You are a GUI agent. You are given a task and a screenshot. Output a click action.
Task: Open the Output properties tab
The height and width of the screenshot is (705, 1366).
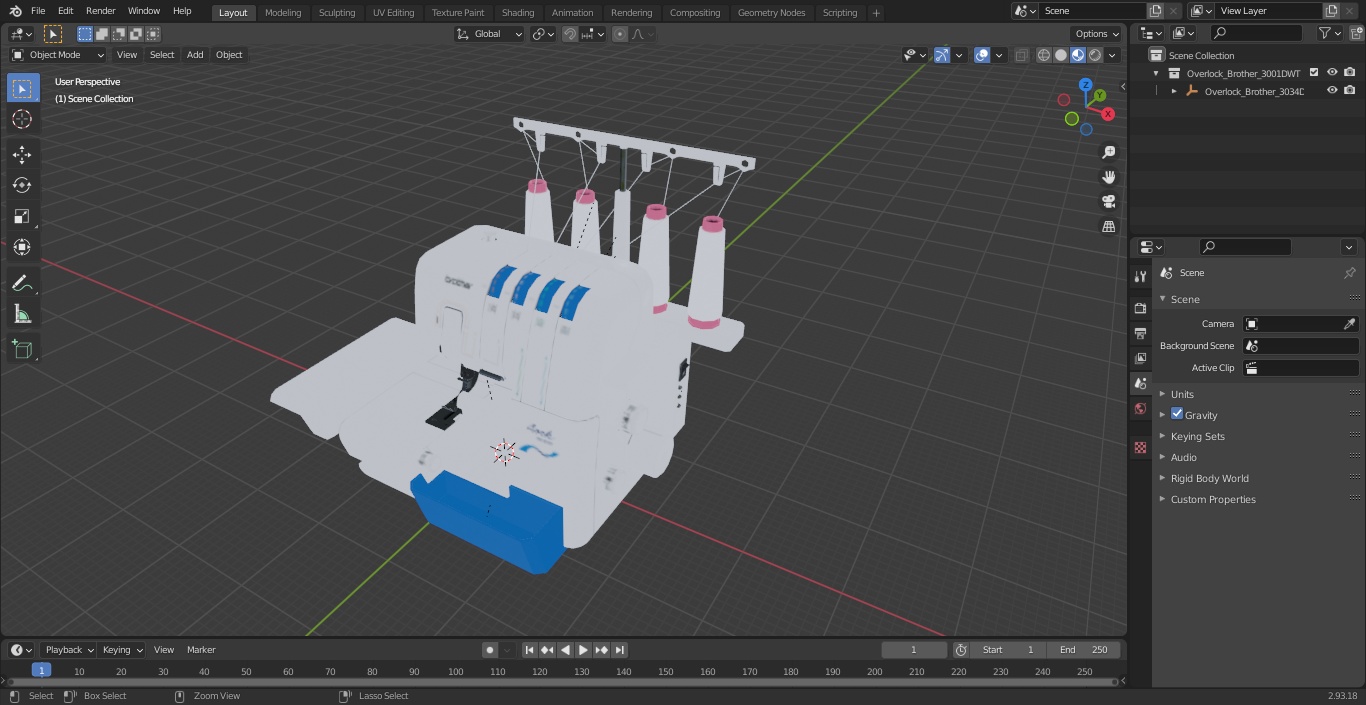coord(1140,333)
